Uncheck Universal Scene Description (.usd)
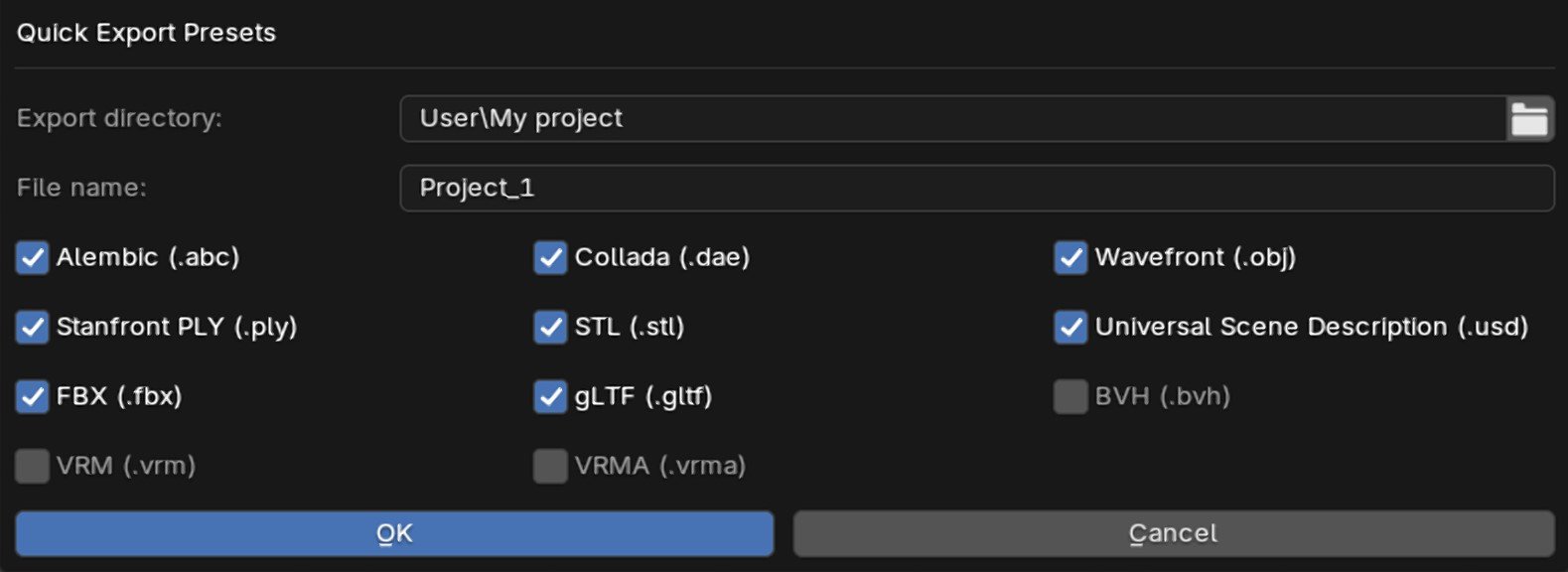The width and height of the screenshot is (1568, 572). [1069, 327]
